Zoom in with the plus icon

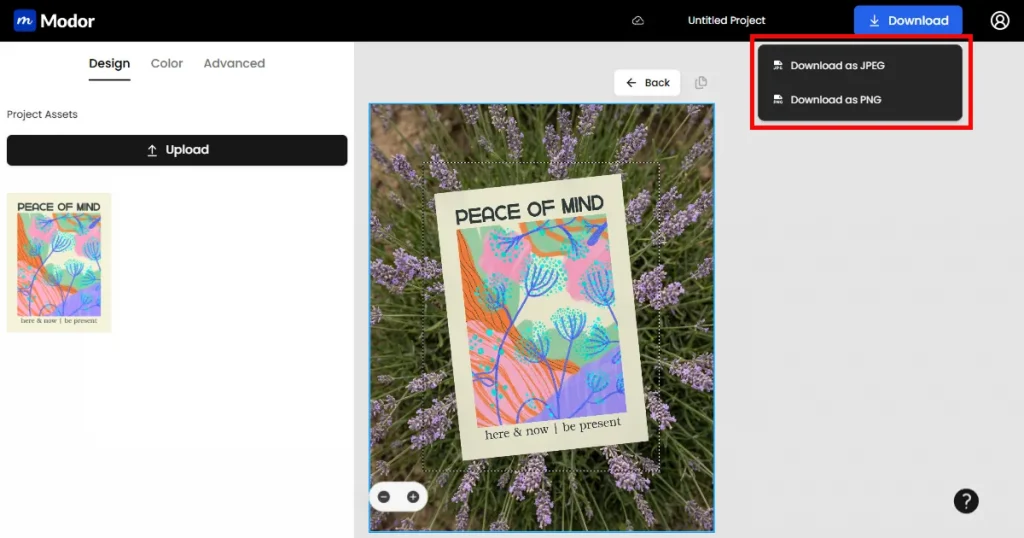(x=412, y=497)
